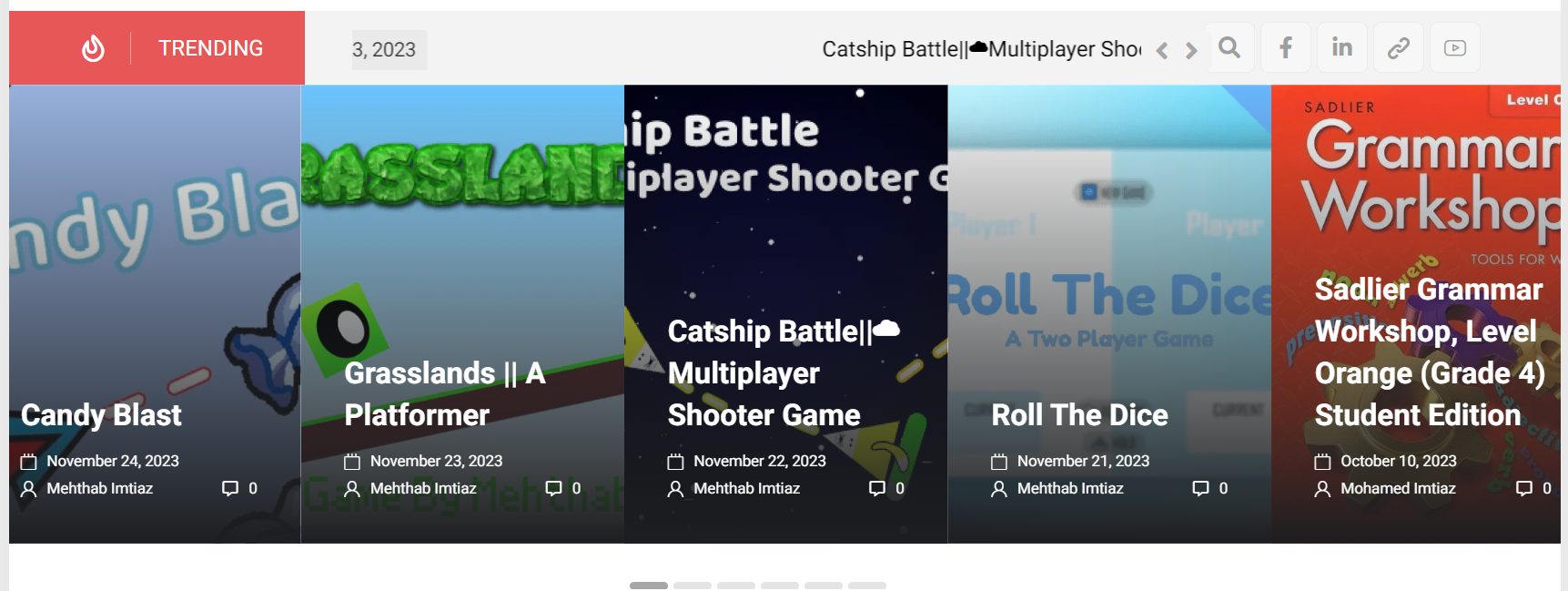Click comment count 0 on Catship Battle card
Screen dimensions: 1568x591
(900, 489)
